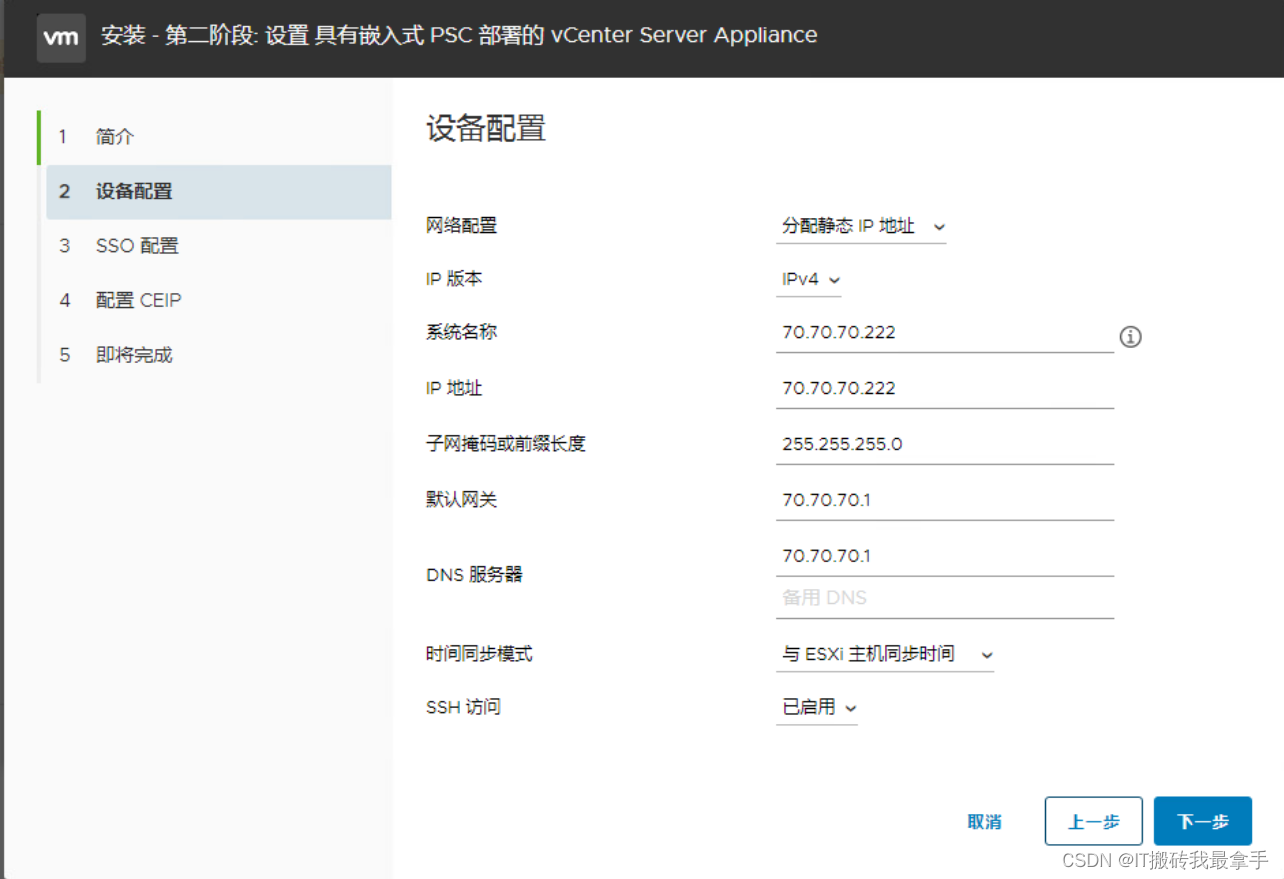The width and height of the screenshot is (1284, 879).
Task: Click the 下一步 button
Action: tap(1203, 822)
